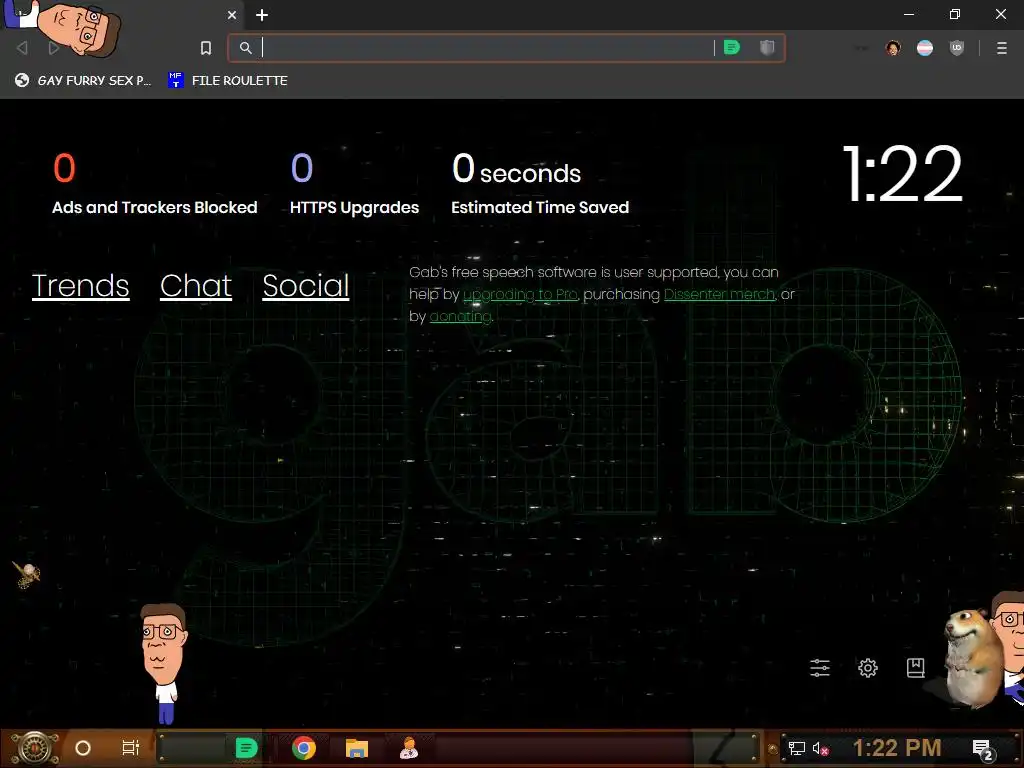Open the green Dissenter comments icon
The width and height of the screenshot is (1024, 768).
click(732, 47)
